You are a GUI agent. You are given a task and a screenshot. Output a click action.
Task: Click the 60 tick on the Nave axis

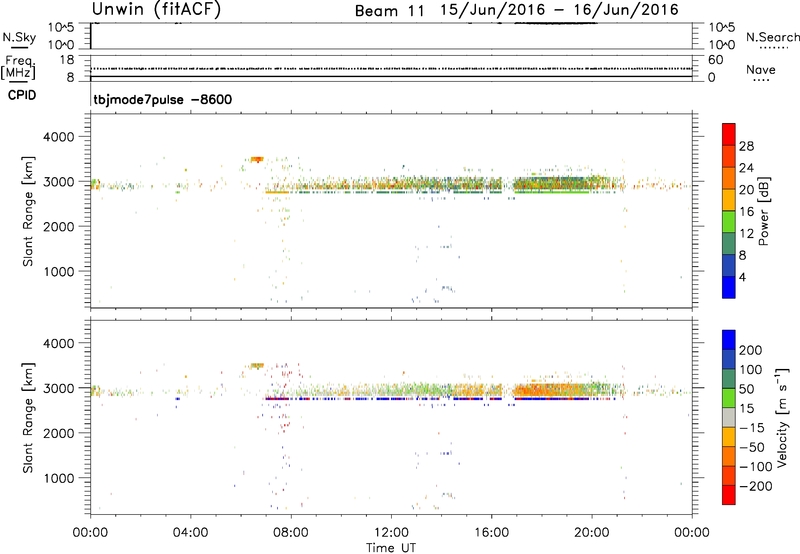coord(716,60)
